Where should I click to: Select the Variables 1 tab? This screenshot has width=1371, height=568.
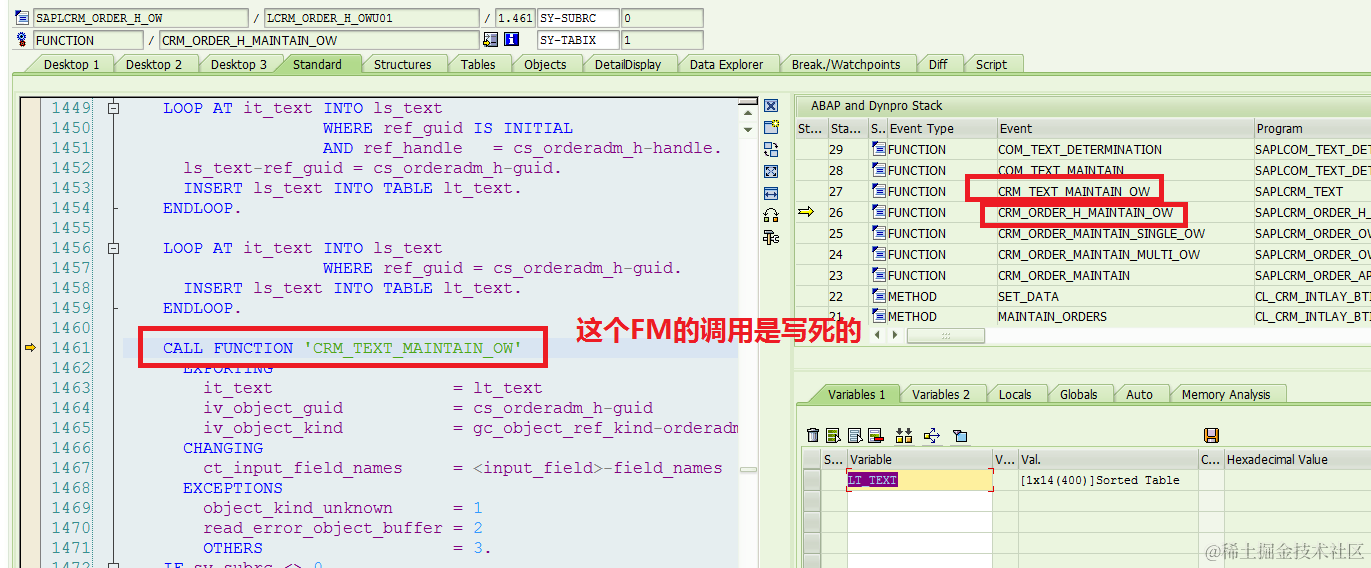[856, 394]
